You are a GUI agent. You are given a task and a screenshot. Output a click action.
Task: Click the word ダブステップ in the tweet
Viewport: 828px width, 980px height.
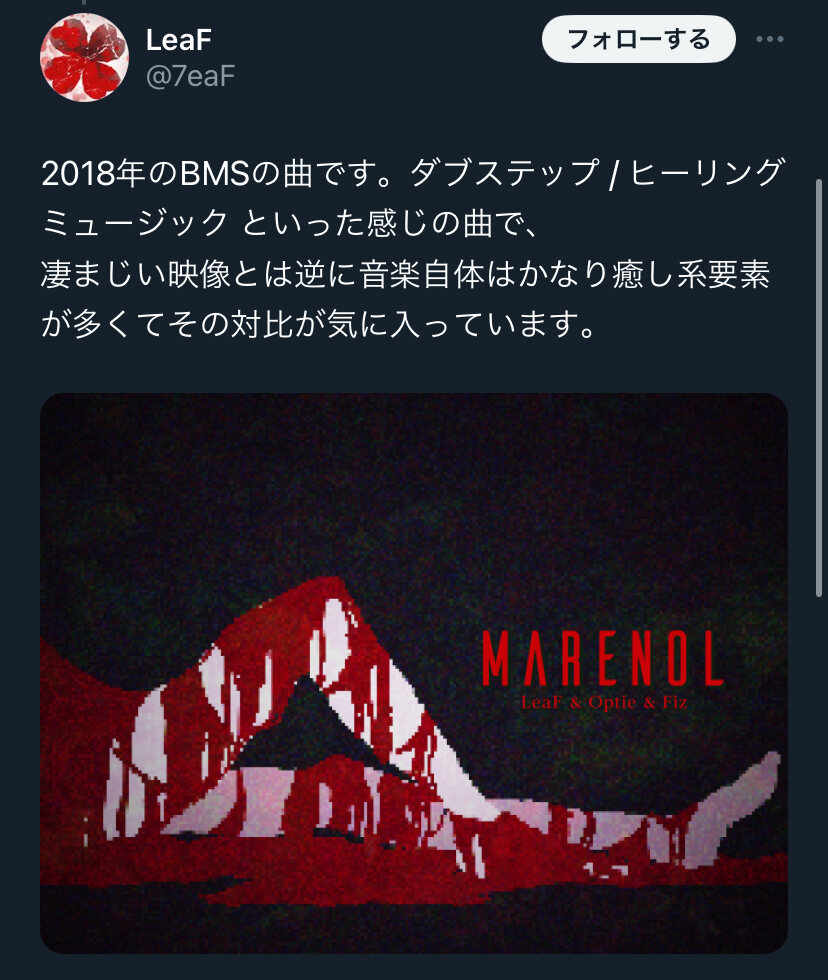click(505, 173)
